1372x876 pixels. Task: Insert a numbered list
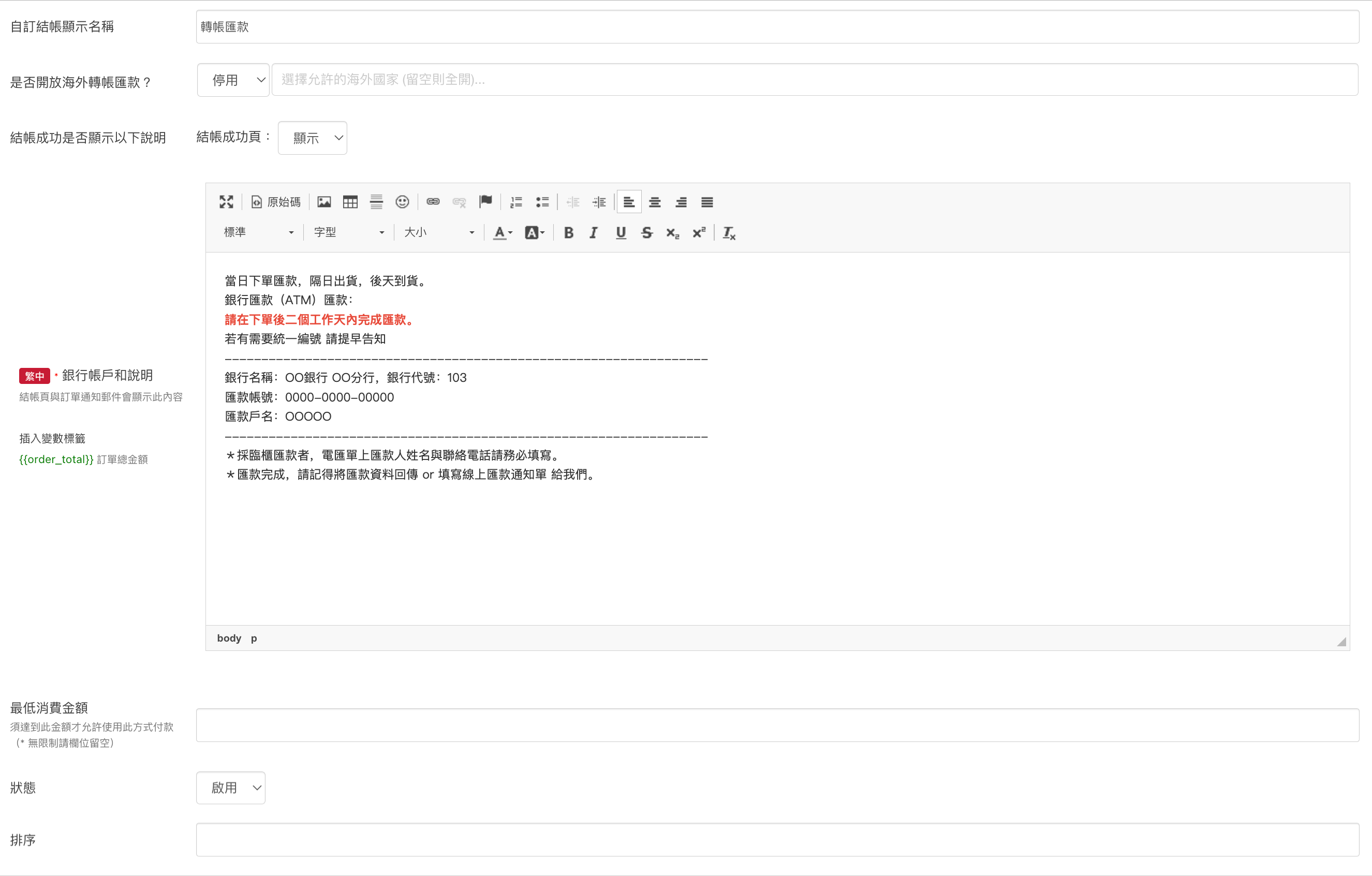[x=516, y=202]
